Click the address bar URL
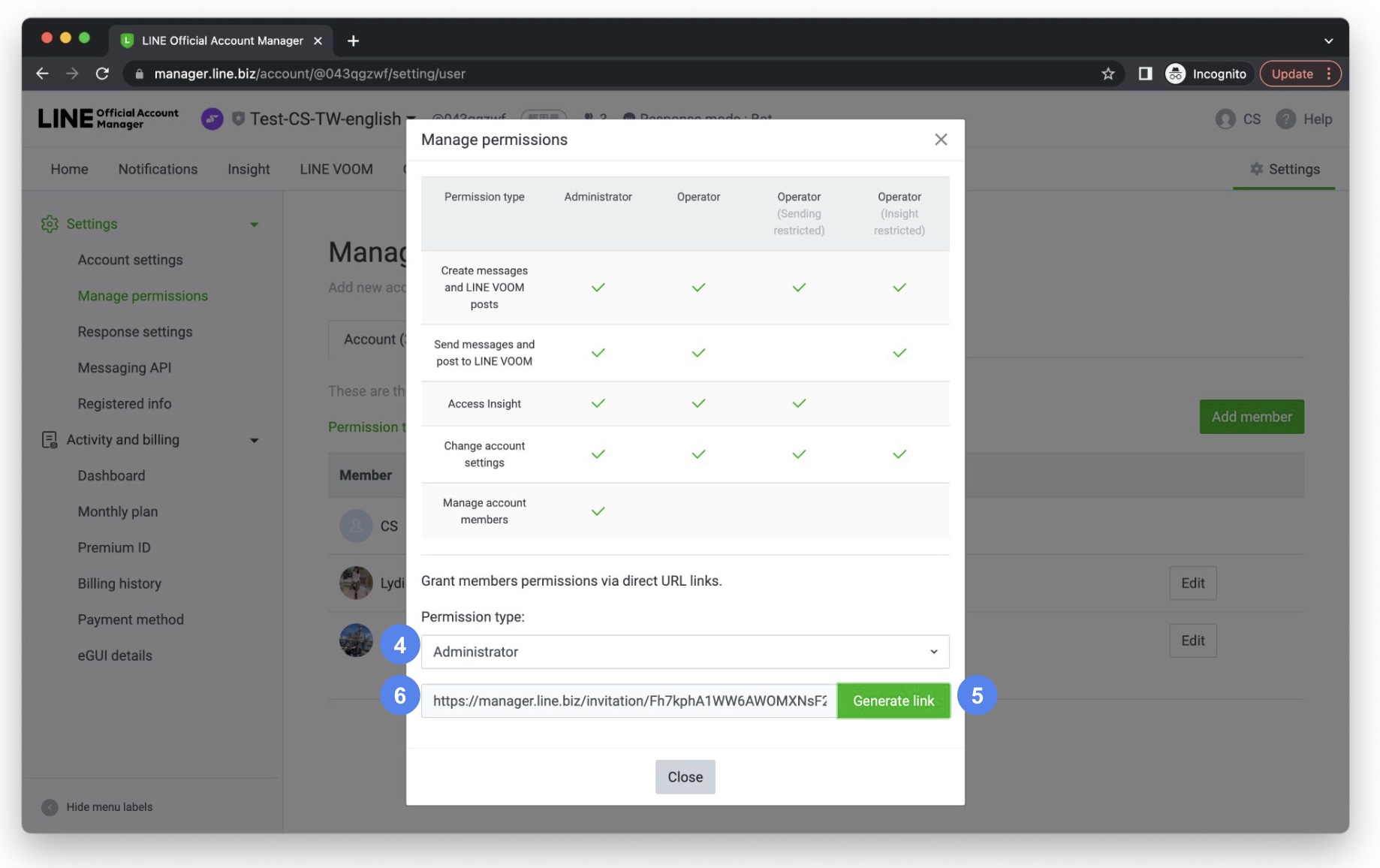Image resolution: width=1380 pixels, height=868 pixels. click(x=309, y=74)
